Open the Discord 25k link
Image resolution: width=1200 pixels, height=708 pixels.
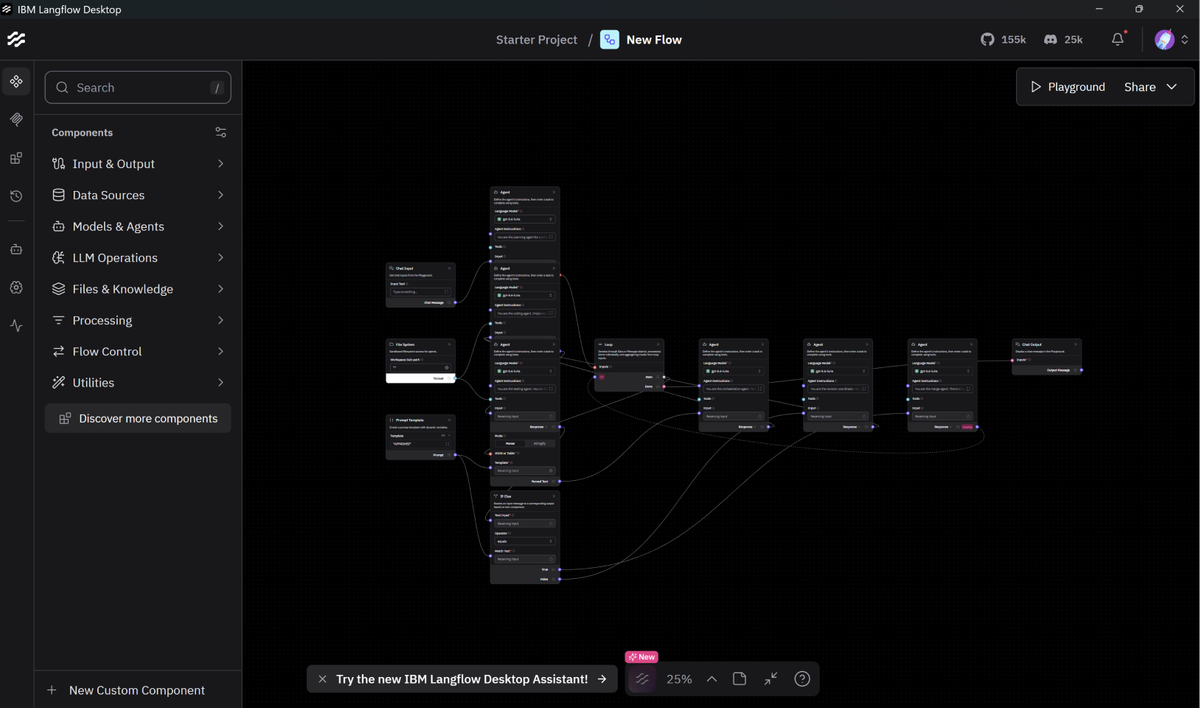click(x=1063, y=40)
